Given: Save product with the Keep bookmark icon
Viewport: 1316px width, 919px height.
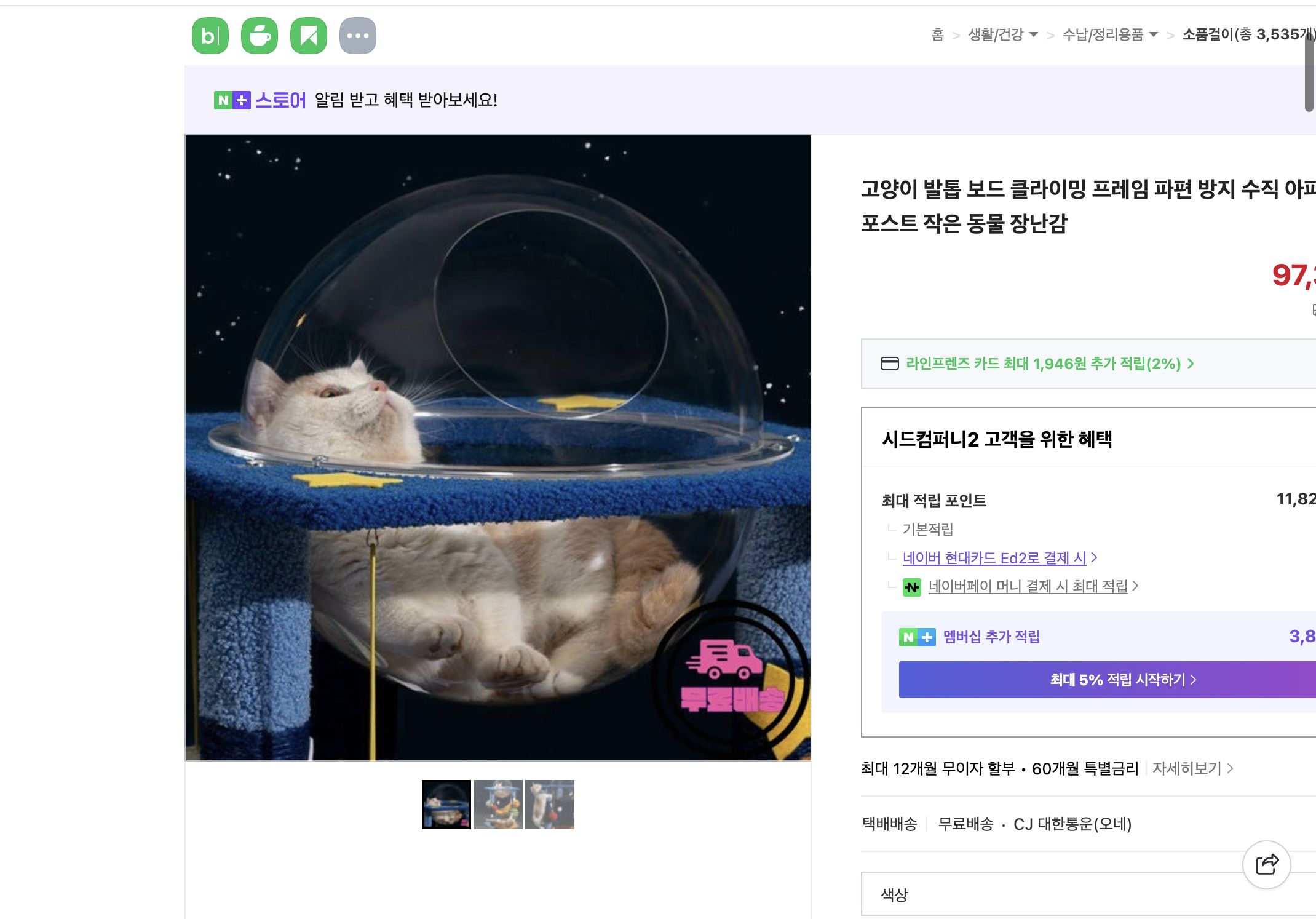Looking at the screenshot, I should tap(309, 35).
